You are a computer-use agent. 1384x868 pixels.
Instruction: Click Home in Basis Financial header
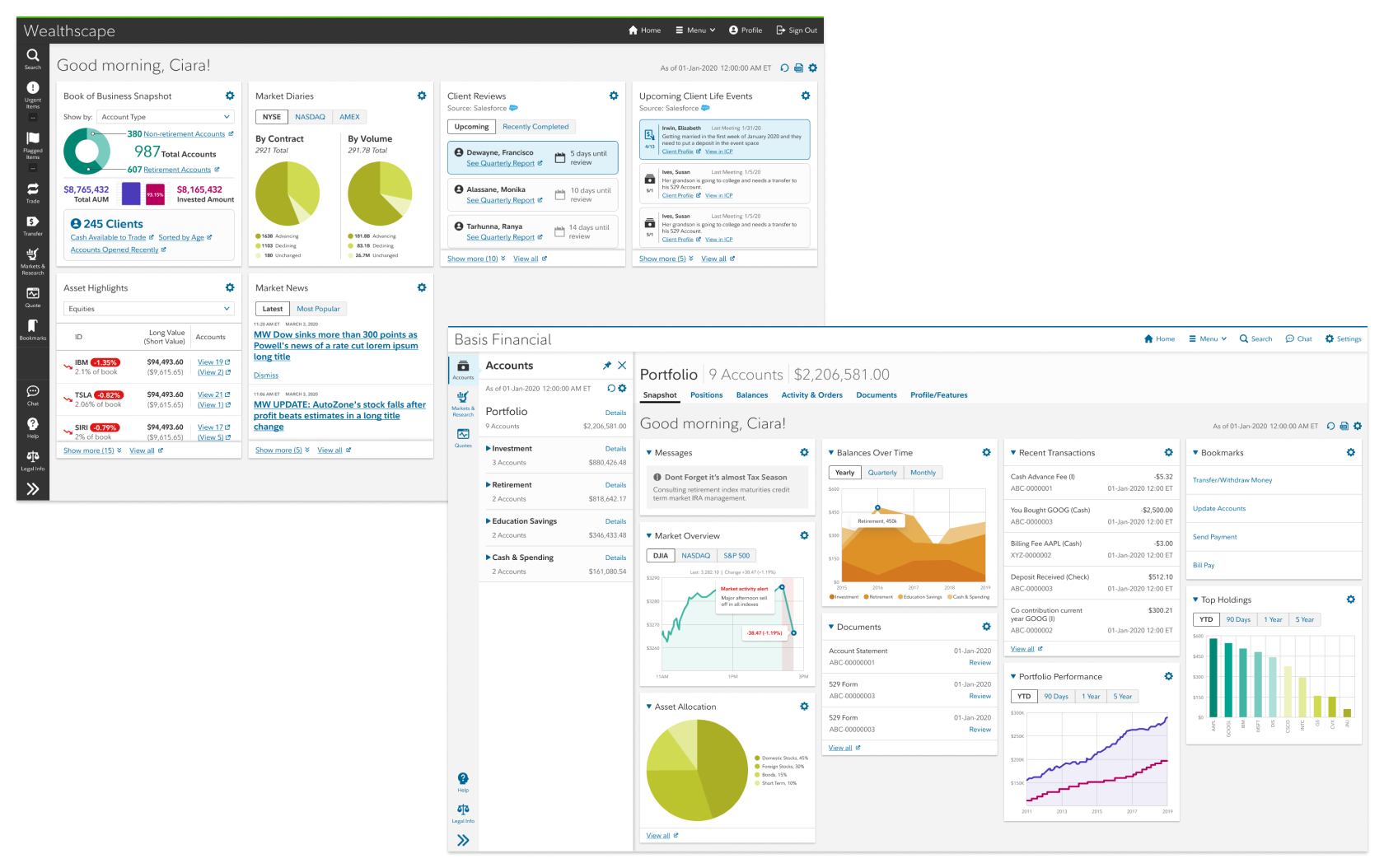[1159, 338]
